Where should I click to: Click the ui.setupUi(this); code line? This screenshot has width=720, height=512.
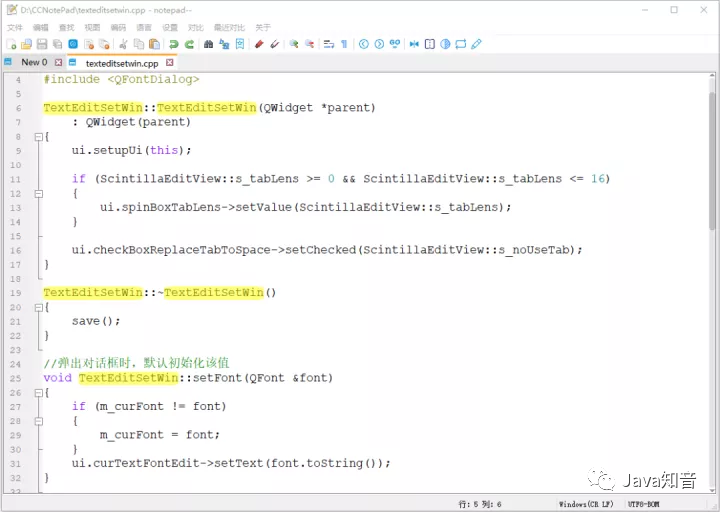(131, 150)
